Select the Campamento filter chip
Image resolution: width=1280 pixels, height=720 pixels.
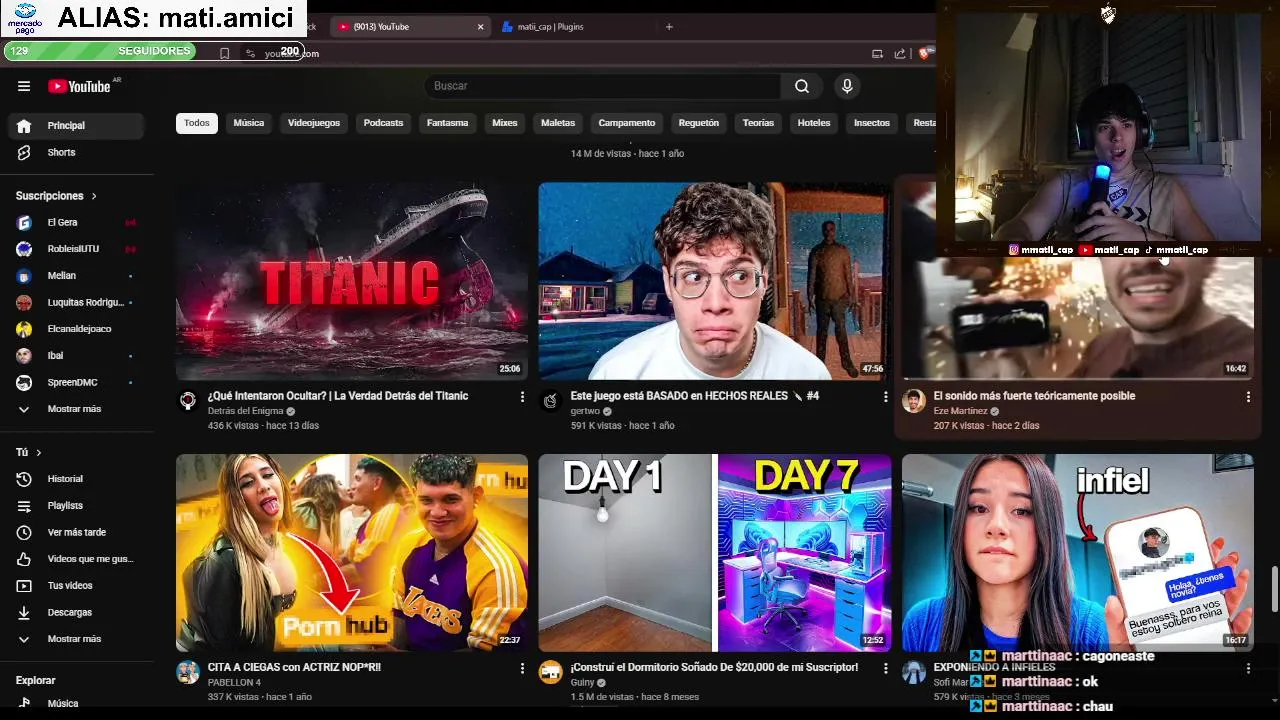pyautogui.click(x=627, y=123)
